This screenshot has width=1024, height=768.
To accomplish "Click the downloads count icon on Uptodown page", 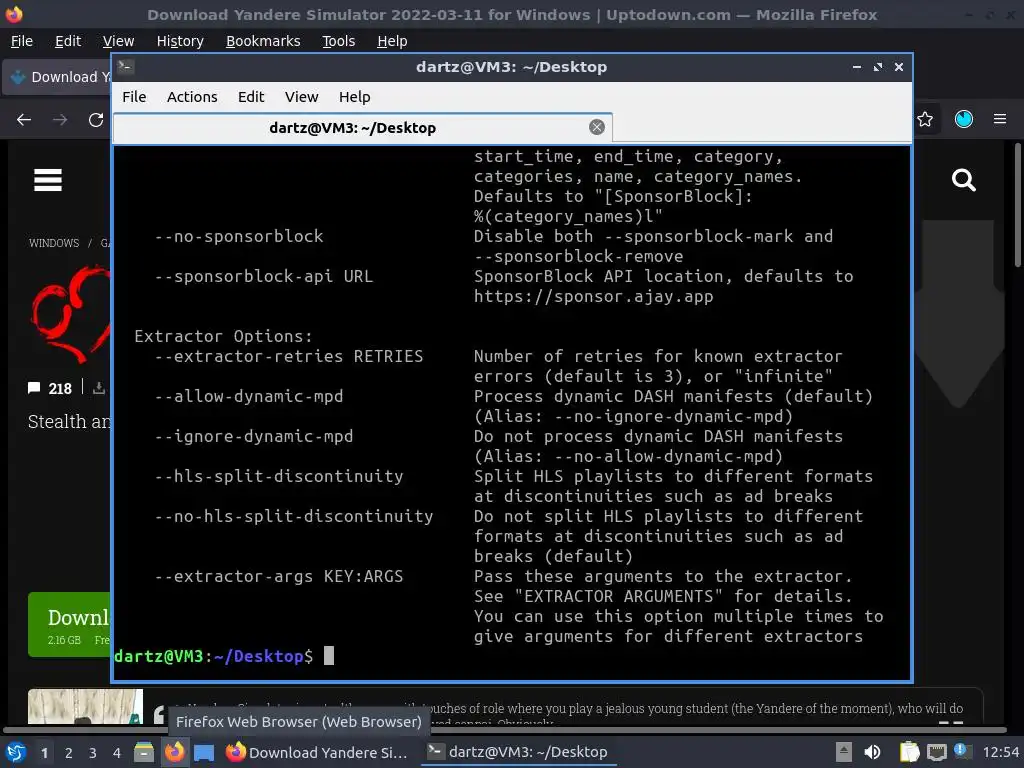I will [99, 388].
